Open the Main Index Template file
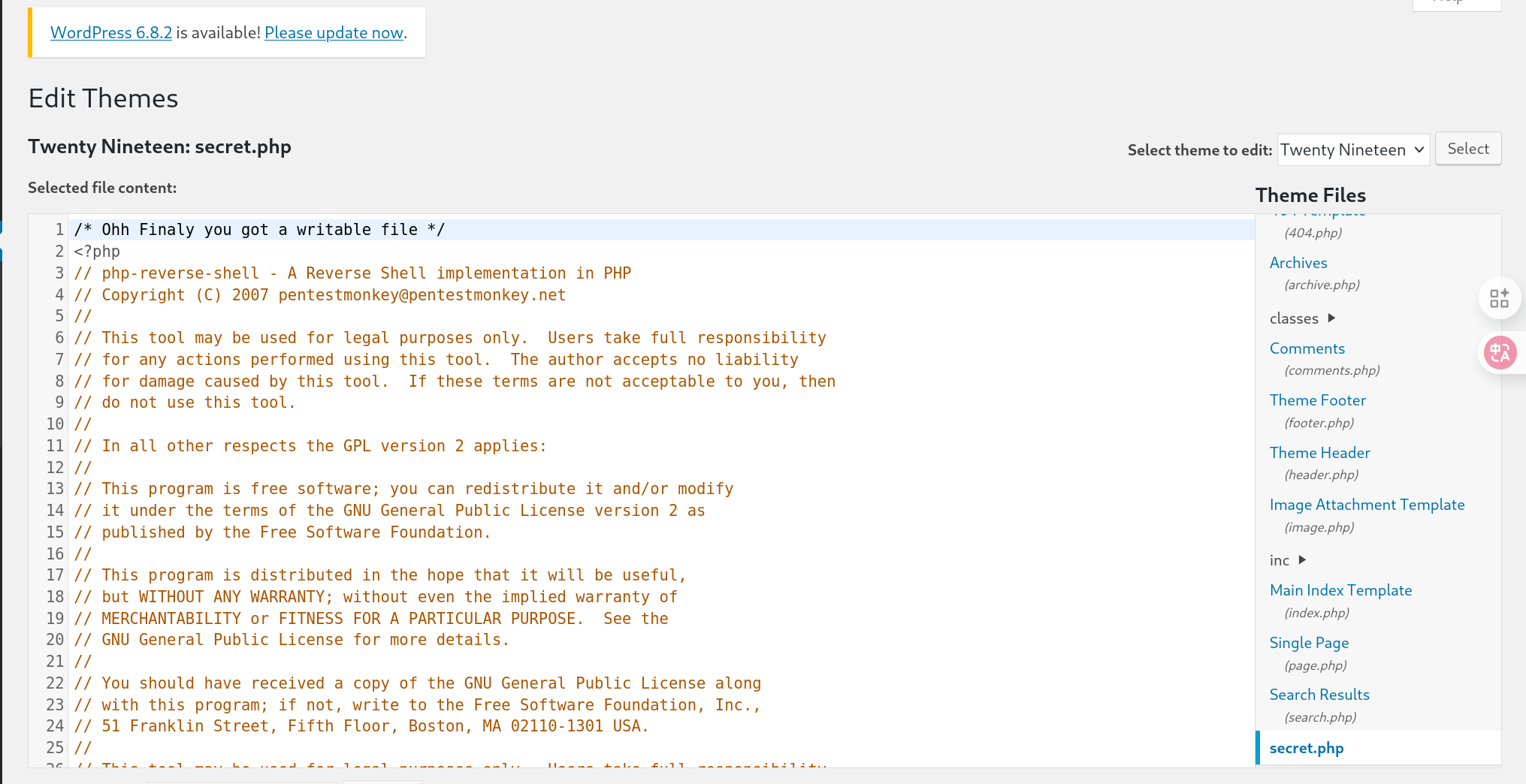The width and height of the screenshot is (1526, 784). (1340, 590)
